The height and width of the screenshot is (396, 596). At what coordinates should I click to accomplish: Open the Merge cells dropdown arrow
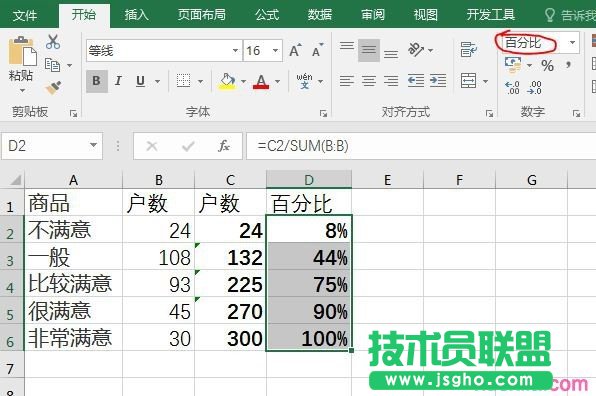(x=485, y=81)
